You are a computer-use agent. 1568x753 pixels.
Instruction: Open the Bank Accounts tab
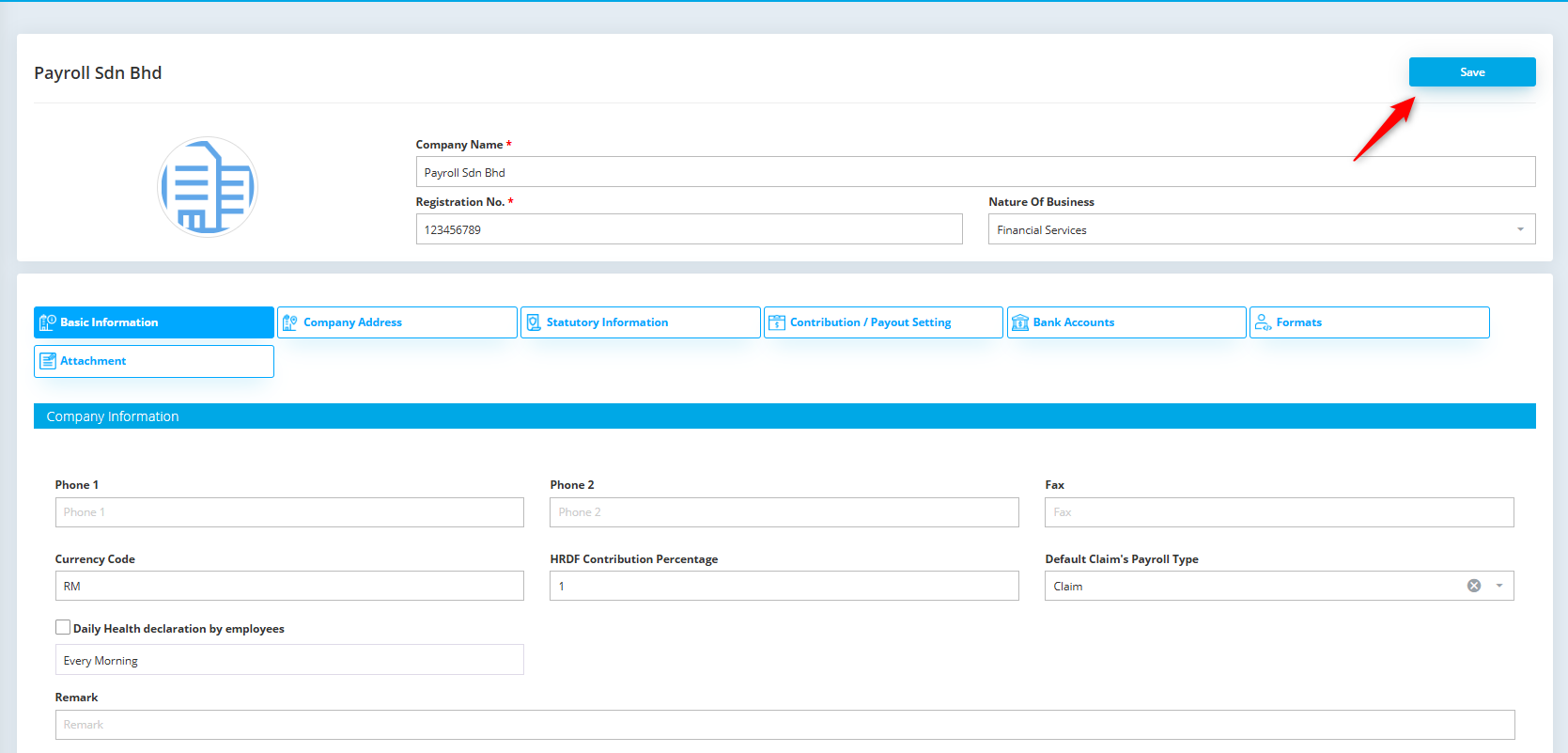pos(1126,322)
